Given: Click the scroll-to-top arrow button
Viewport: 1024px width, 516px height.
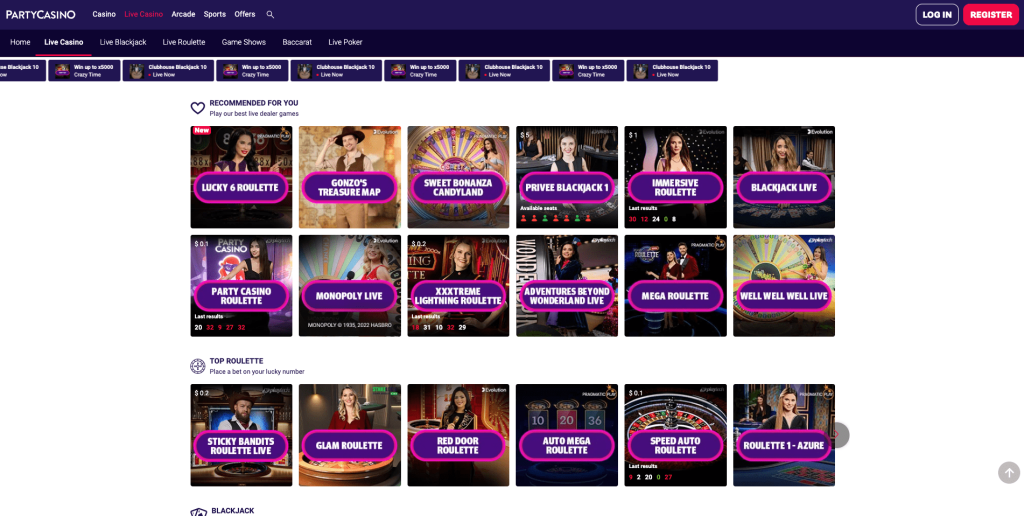Looking at the screenshot, I should 1009,472.
